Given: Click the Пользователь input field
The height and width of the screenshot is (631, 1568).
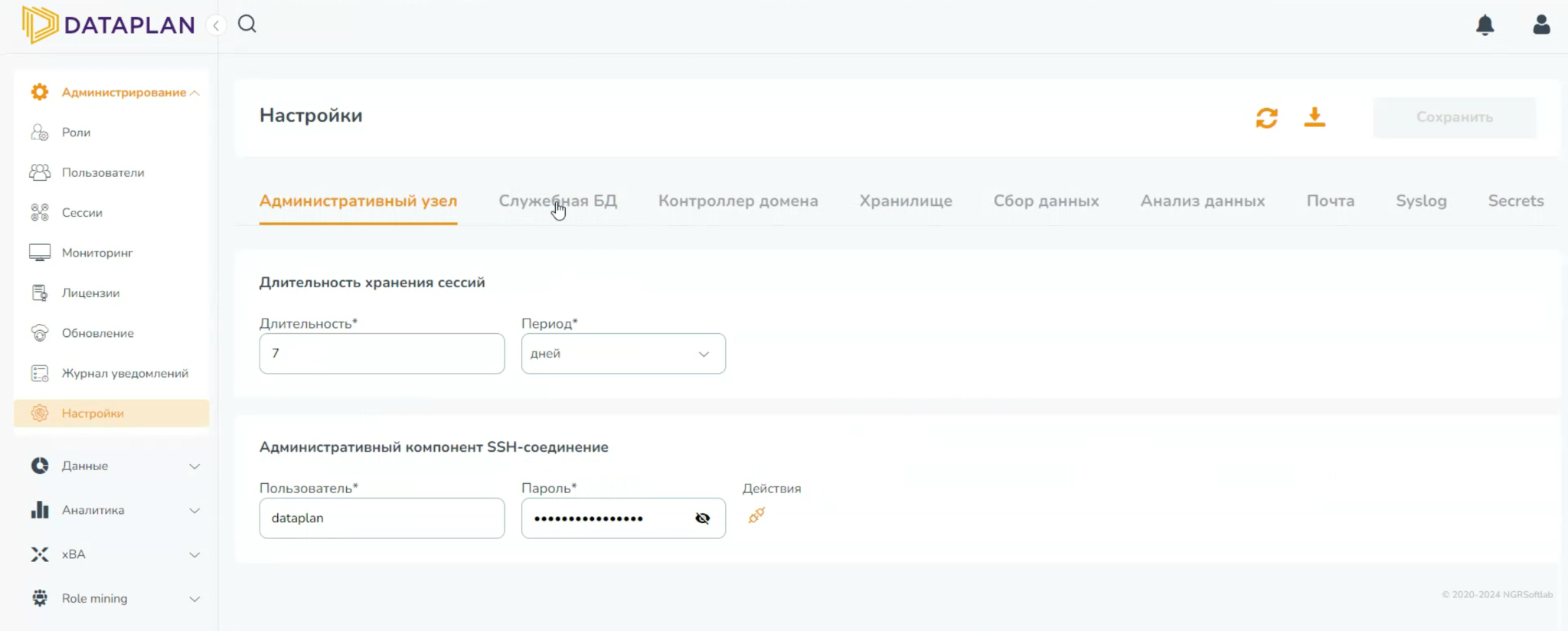Looking at the screenshot, I should point(381,518).
